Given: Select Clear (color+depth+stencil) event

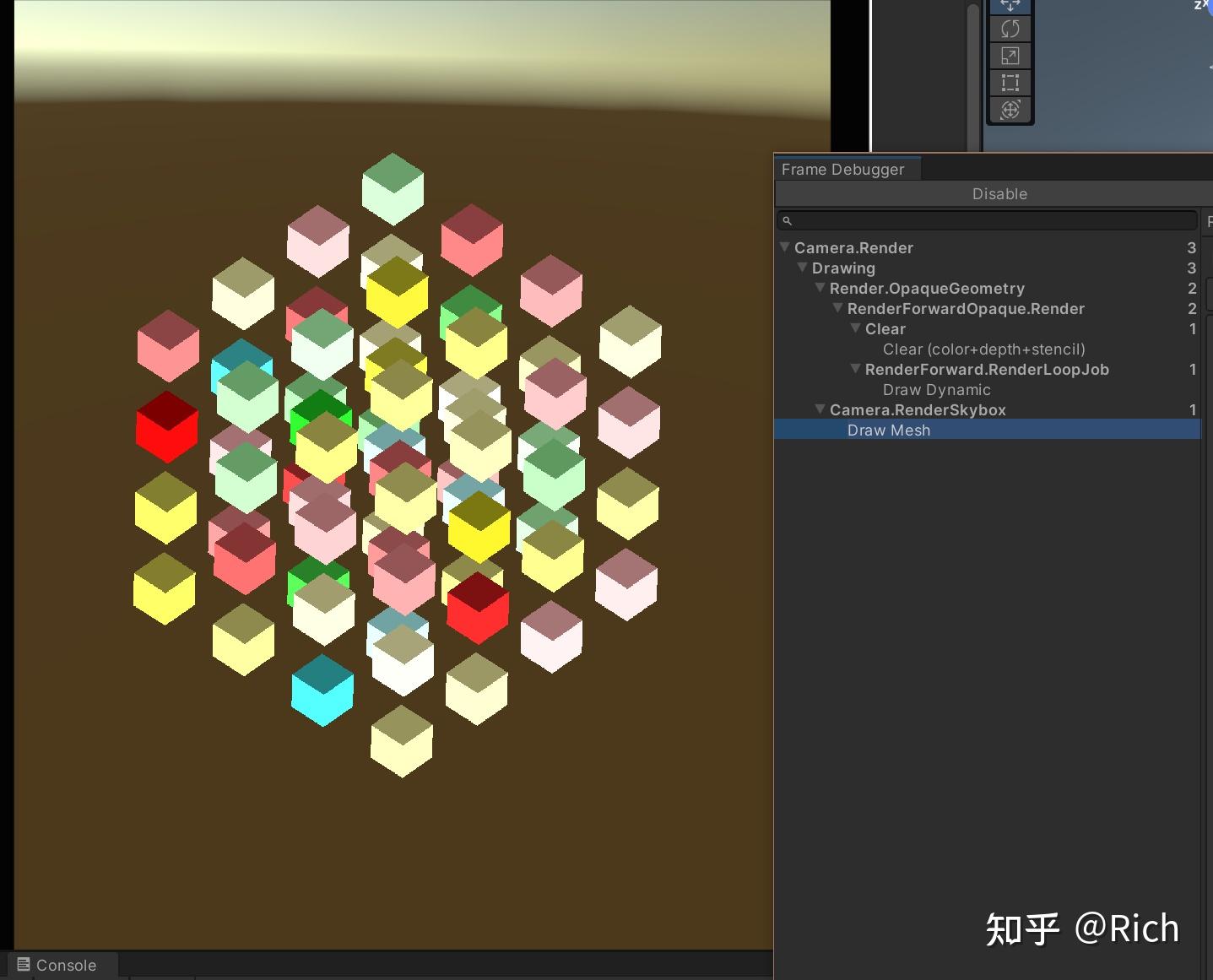Looking at the screenshot, I should click(984, 349).
